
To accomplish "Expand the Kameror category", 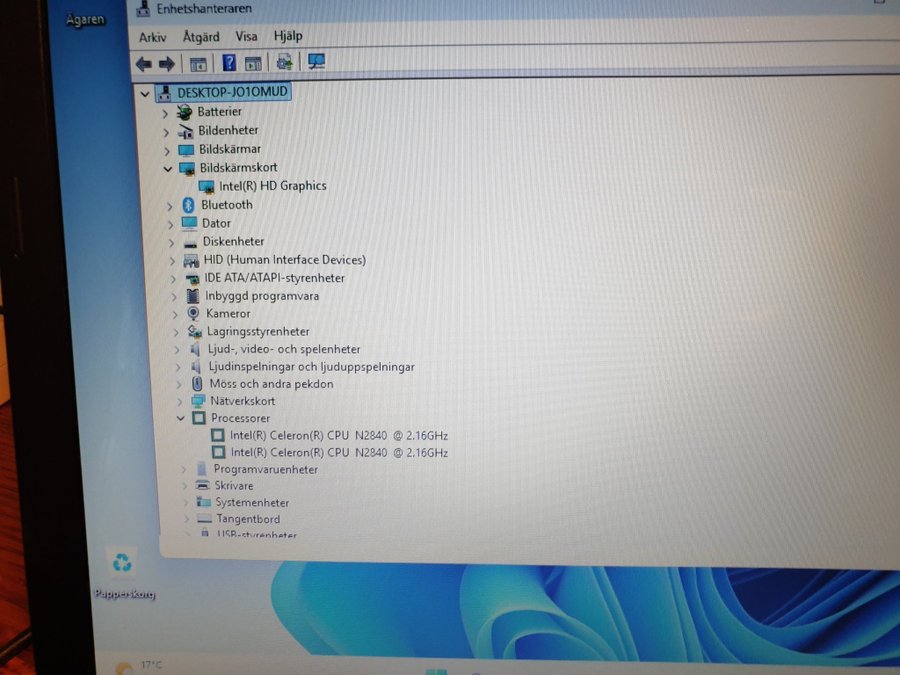I will (x=175, y=315).
